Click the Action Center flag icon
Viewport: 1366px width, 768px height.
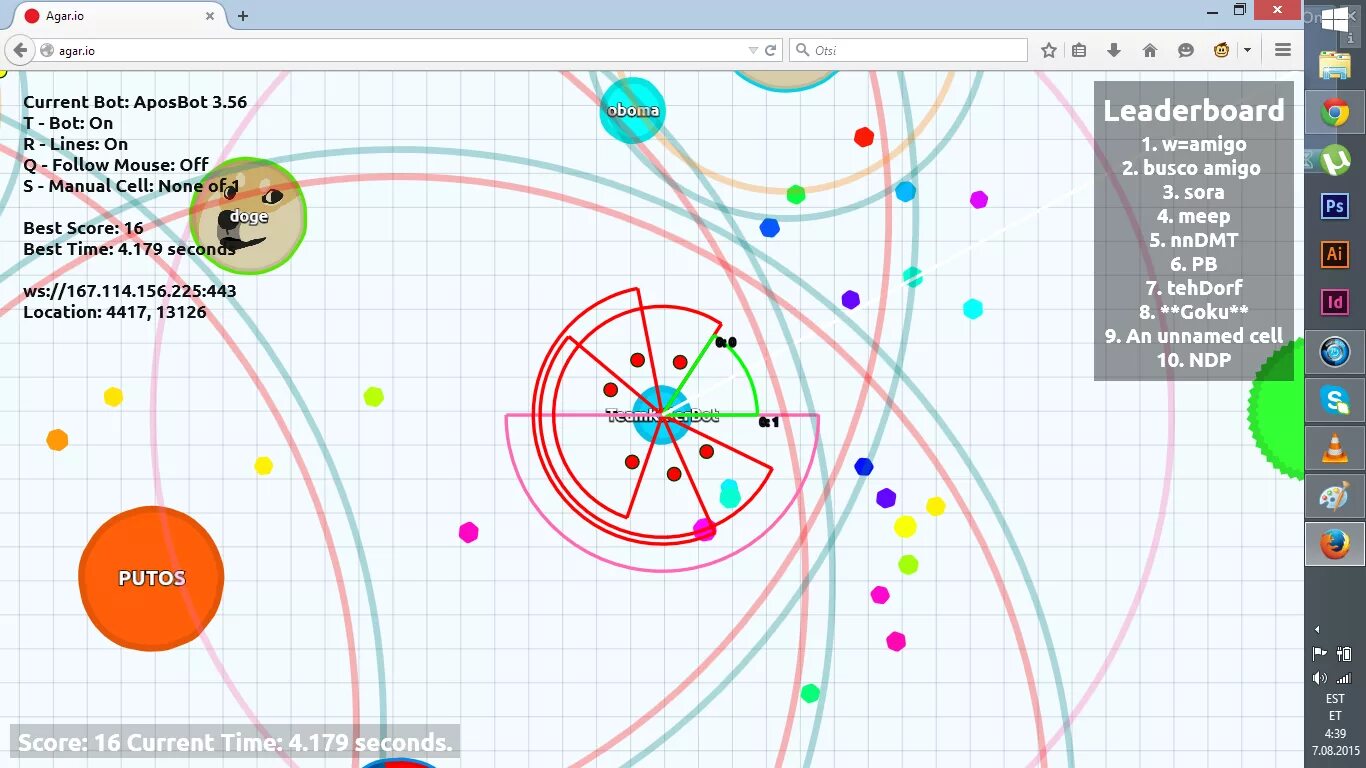(x=1320, y=653)
